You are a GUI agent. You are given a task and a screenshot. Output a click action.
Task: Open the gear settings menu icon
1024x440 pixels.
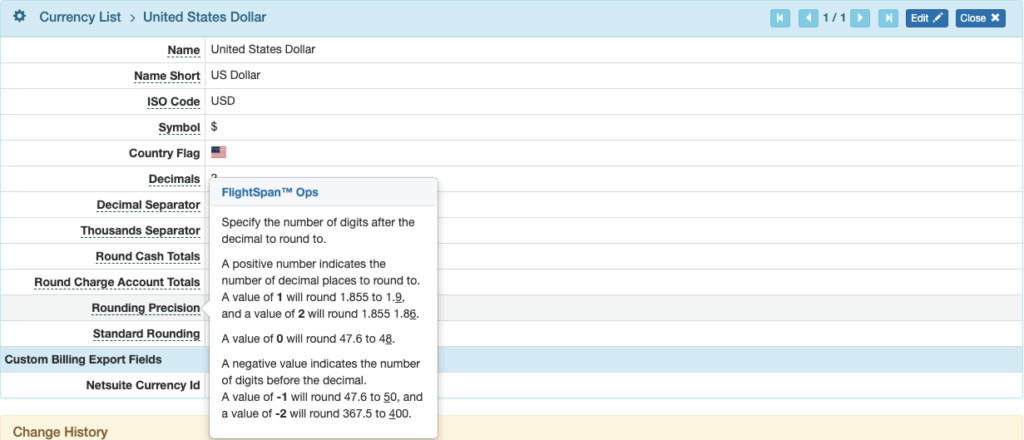click(x=19, y=18)
